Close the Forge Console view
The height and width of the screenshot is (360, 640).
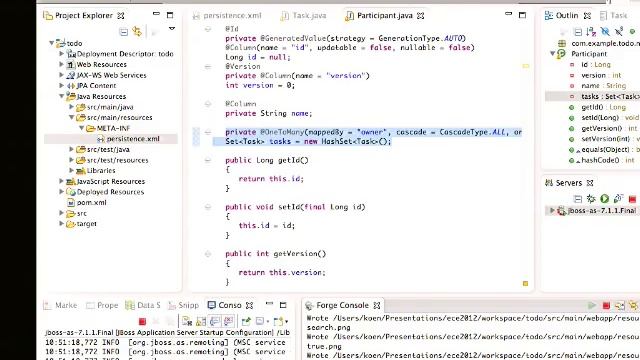377,305
